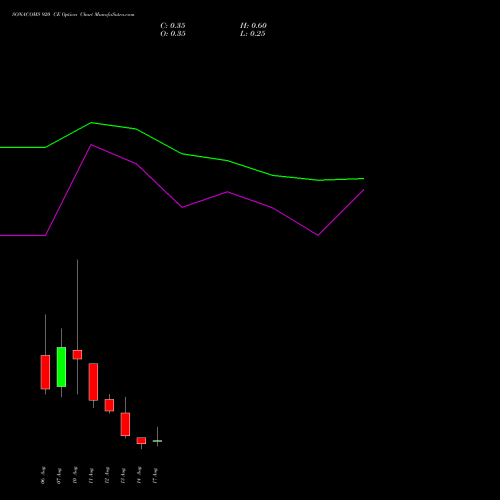Click the large green candlestick body

tap(61, 367)
